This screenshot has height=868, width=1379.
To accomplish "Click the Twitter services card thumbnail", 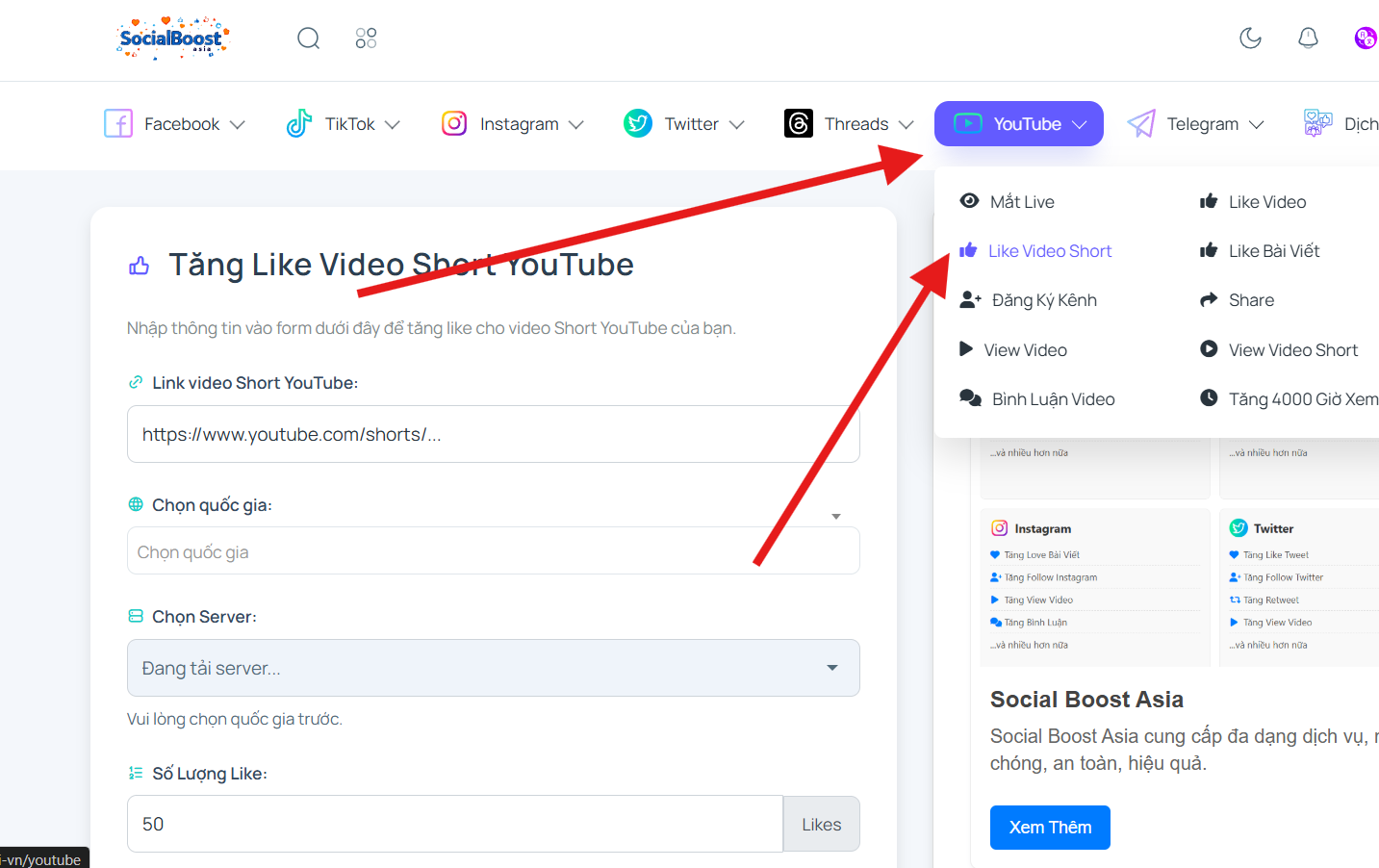I will click(x=1299, y=587).
